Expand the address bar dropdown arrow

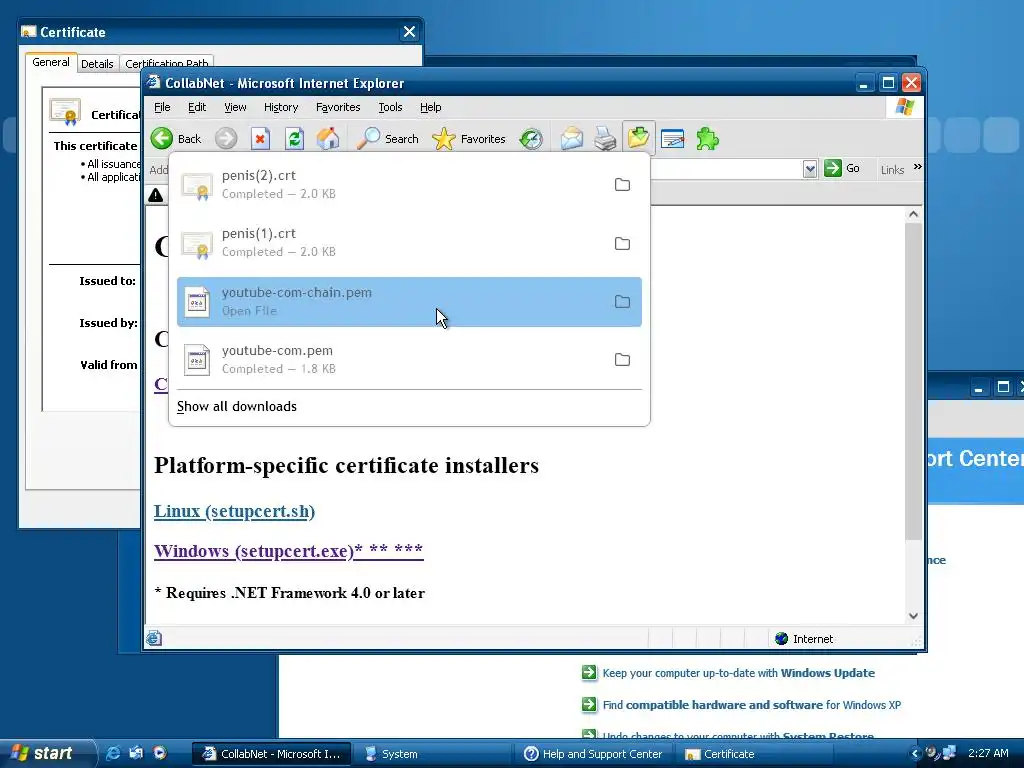810,169
